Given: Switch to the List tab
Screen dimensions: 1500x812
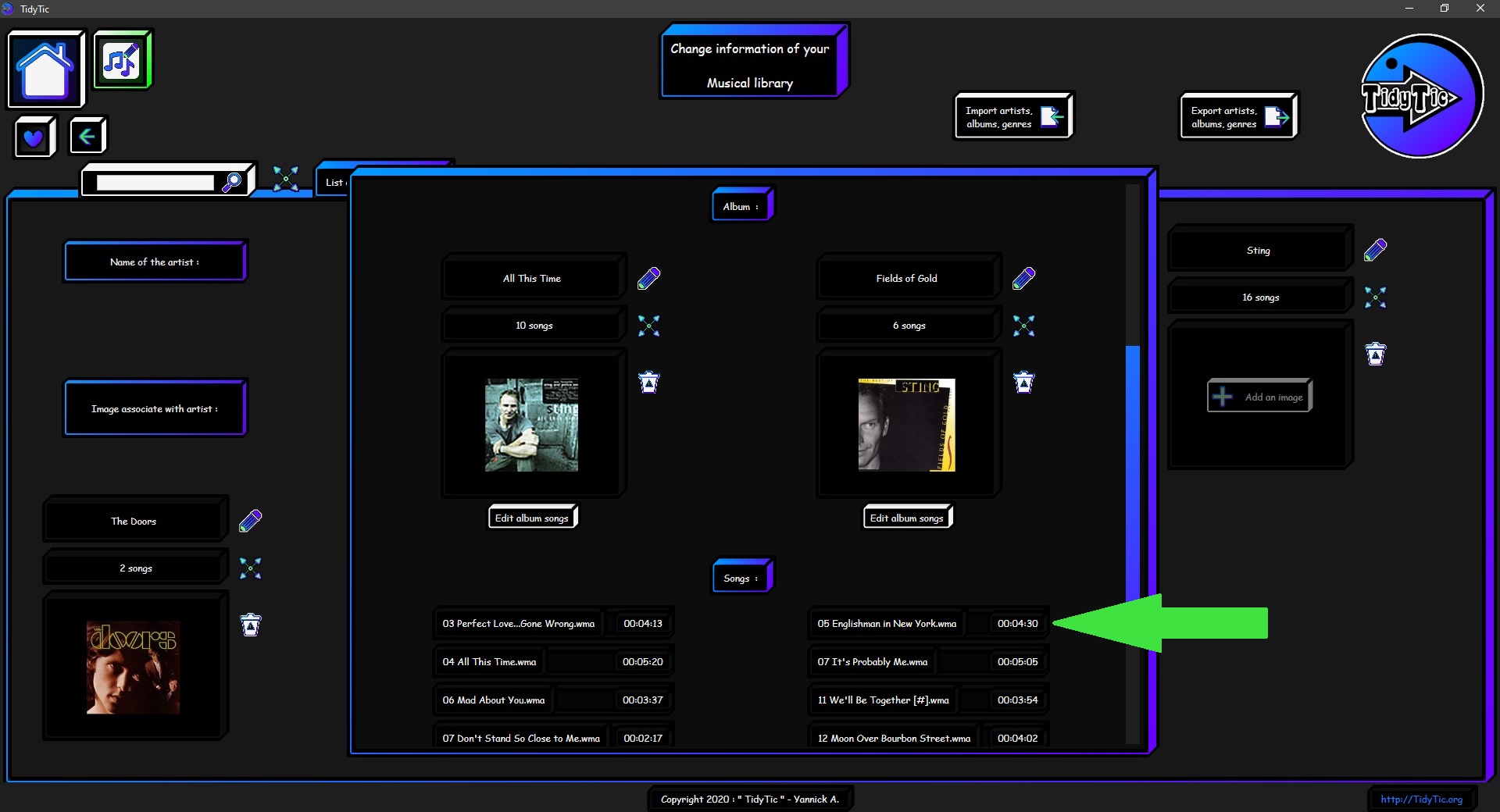Looking at the screenshot, I should point(334,183).
